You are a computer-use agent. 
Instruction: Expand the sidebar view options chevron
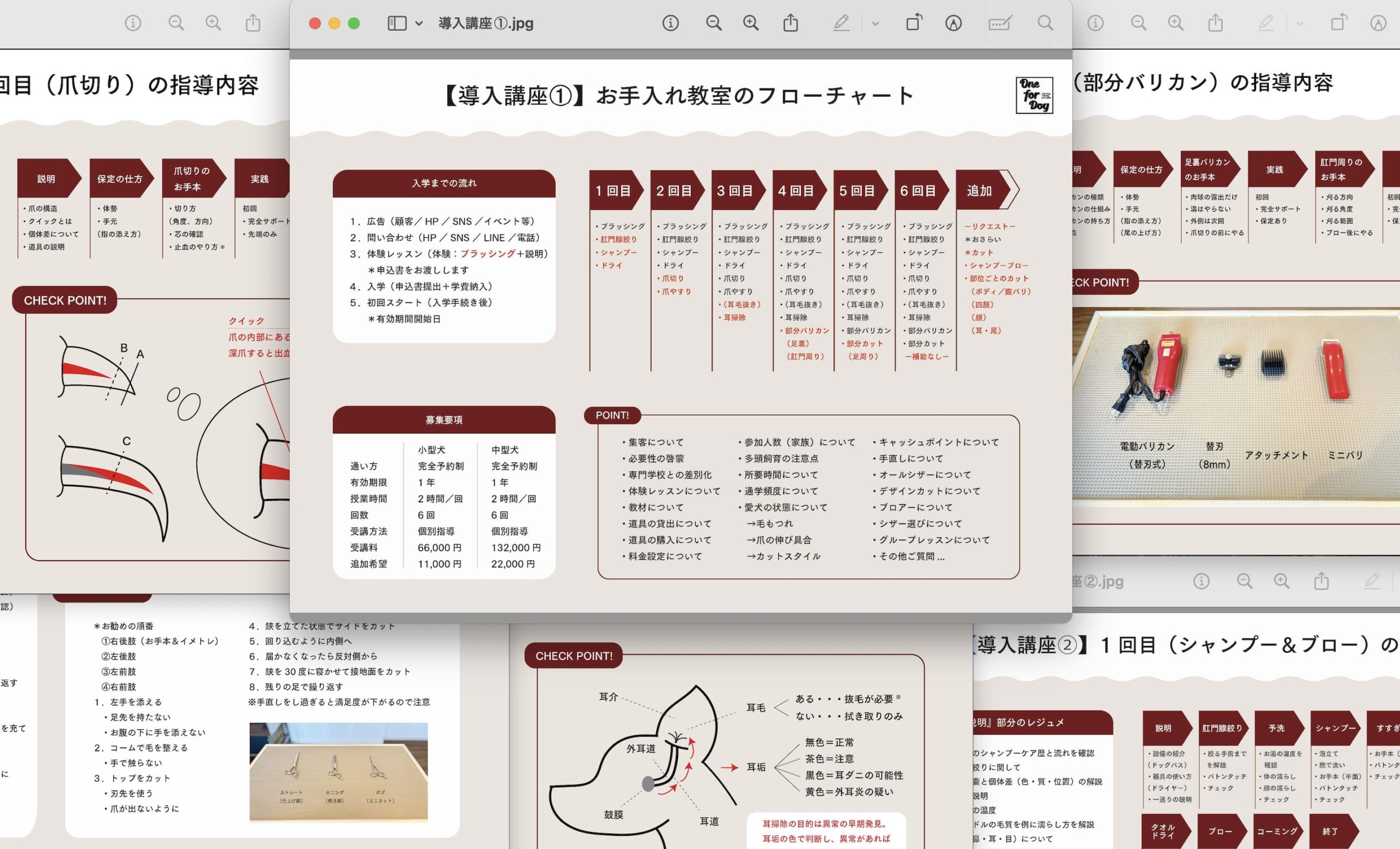tap(419, 24)
